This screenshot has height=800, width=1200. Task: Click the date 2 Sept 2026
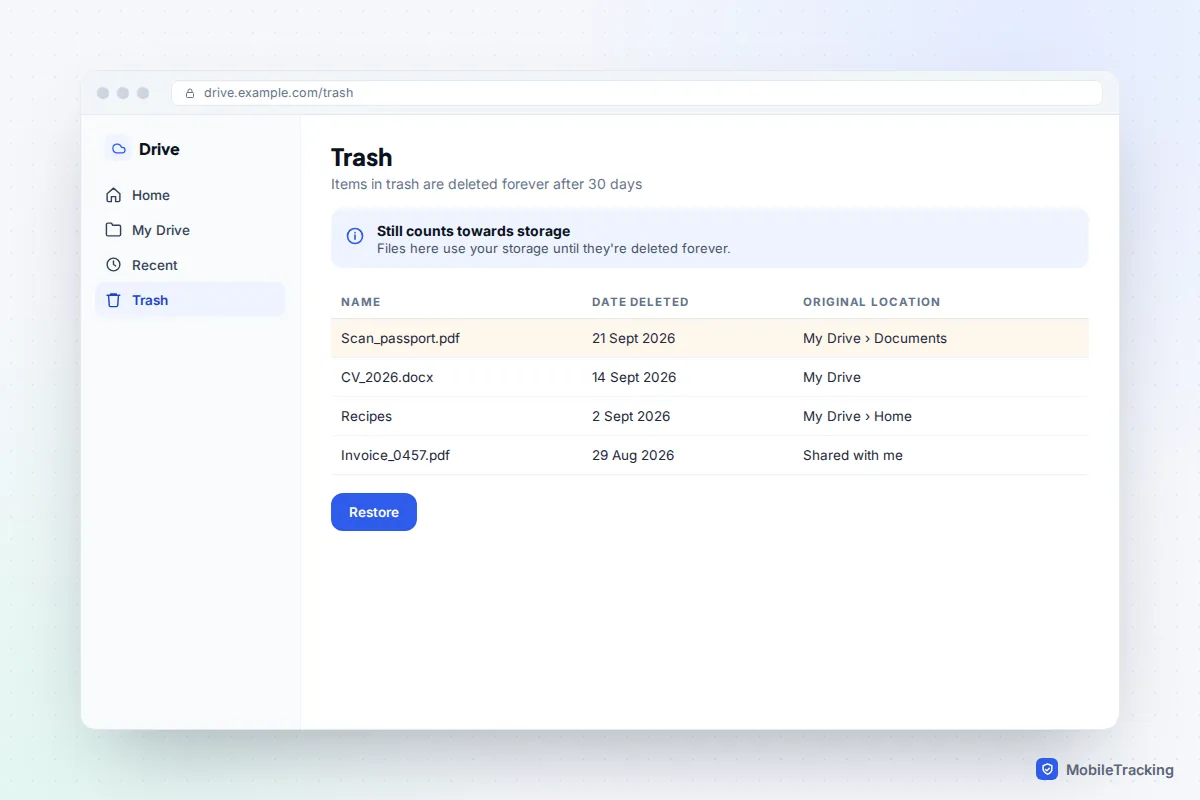pyautogui.click(x=631, y=416)
